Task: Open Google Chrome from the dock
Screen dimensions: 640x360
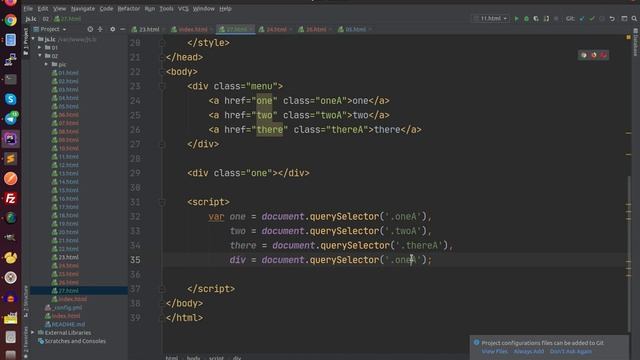Action: [x=11, y=20]
